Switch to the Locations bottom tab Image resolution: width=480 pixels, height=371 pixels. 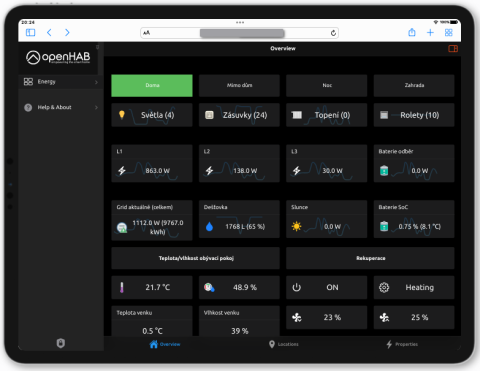point(283,344)
